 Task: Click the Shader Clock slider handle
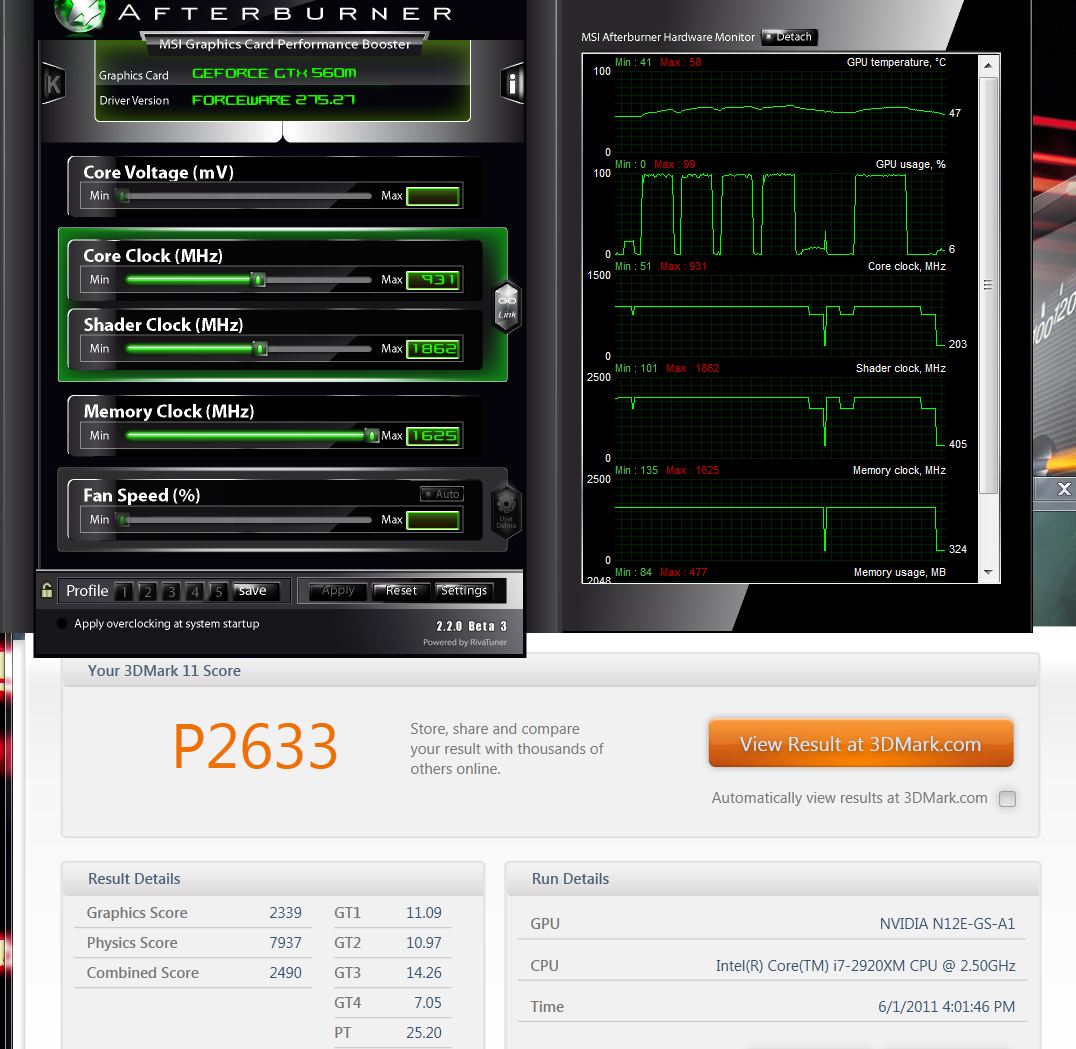click(x=260, y=349)
